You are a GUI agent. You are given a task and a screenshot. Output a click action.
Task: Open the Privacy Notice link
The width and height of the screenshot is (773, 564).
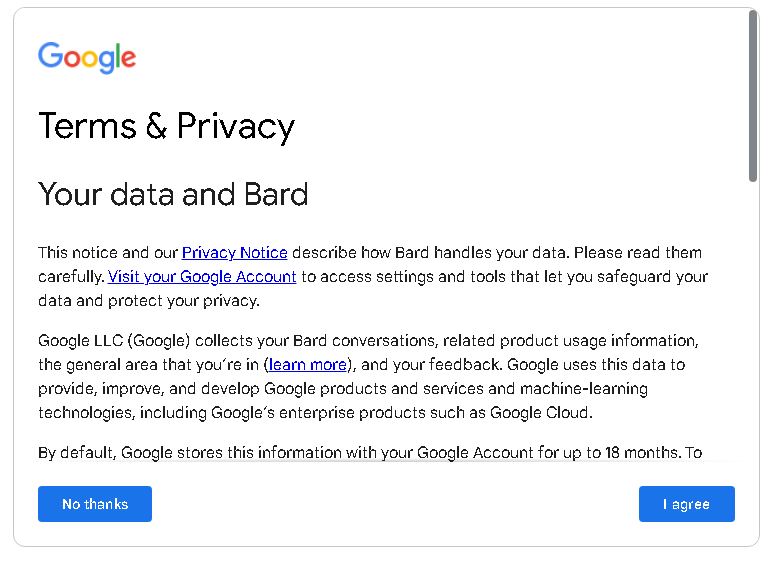[x=234, y=253]
